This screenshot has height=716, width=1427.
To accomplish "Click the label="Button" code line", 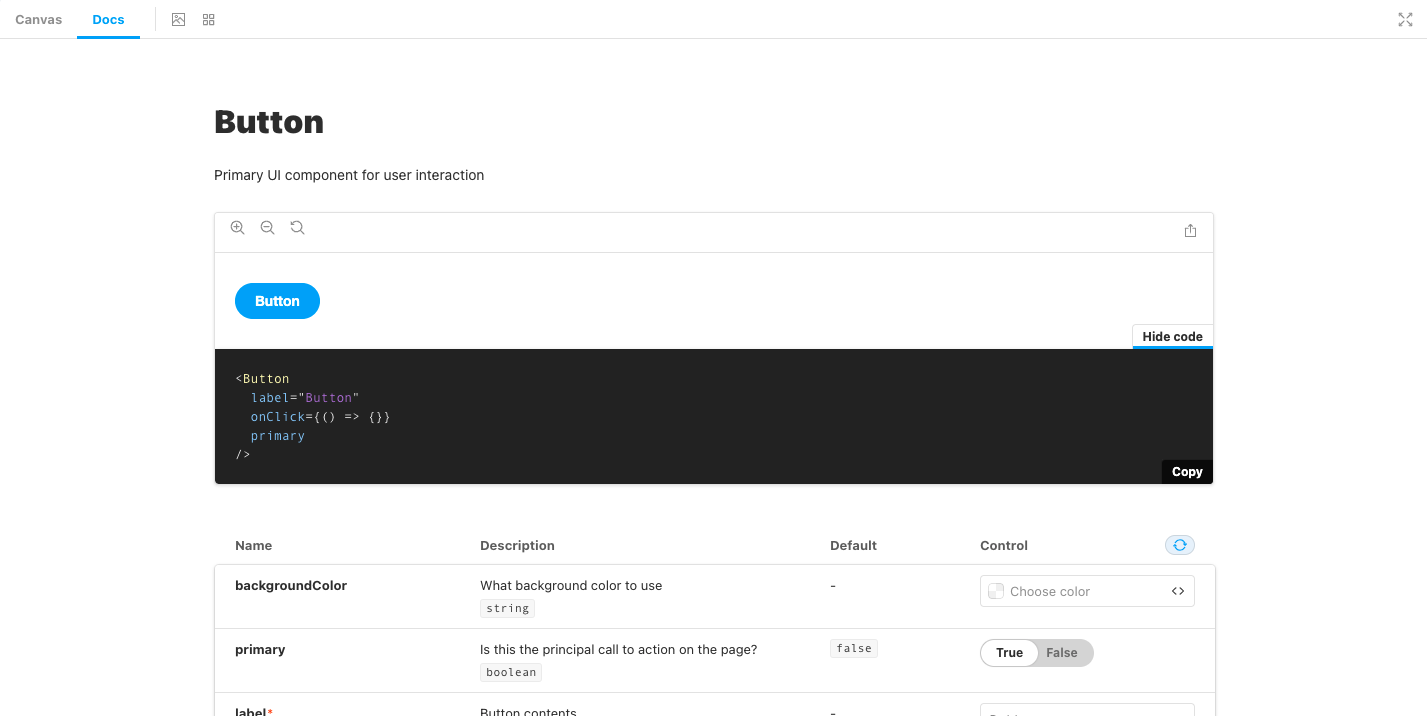I will tap(305, 398).
